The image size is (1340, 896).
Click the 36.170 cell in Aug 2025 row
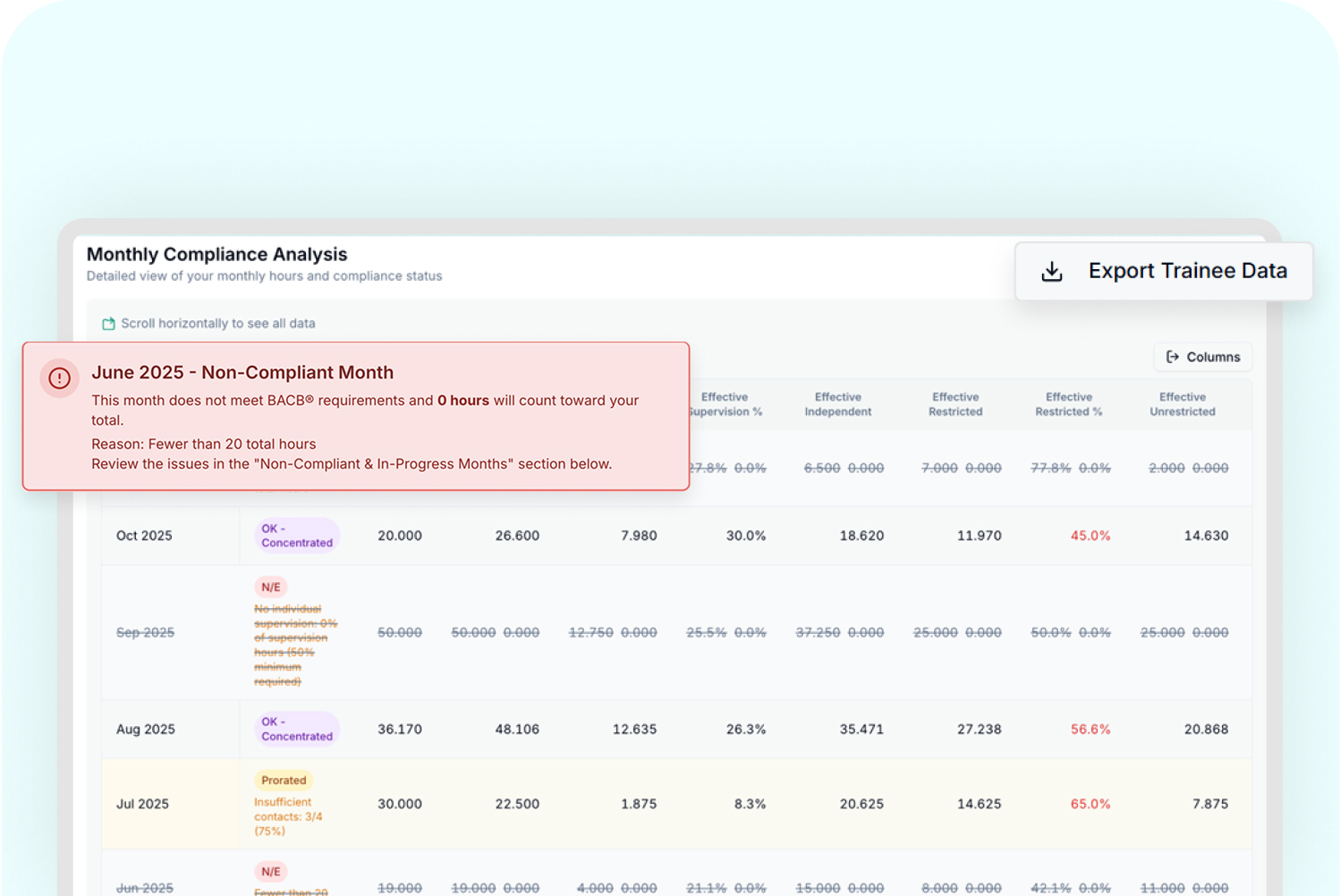click(399, 730)
